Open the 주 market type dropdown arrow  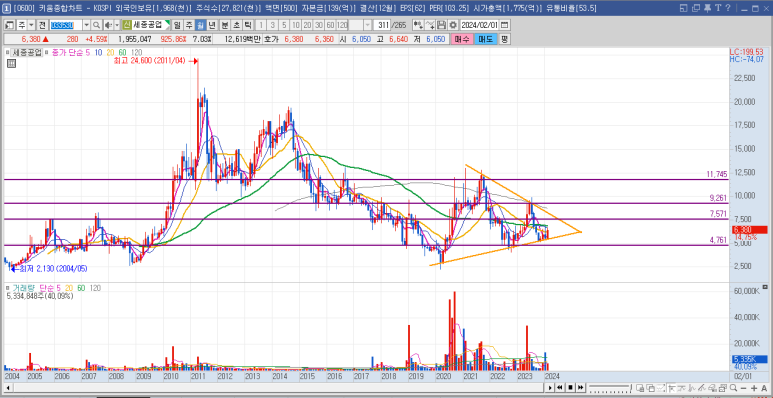pyautogui.click(x=32, y=25)
